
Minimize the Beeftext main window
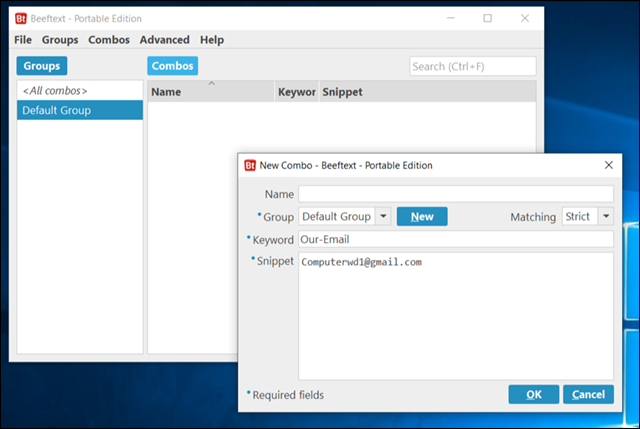pos(451,18)
